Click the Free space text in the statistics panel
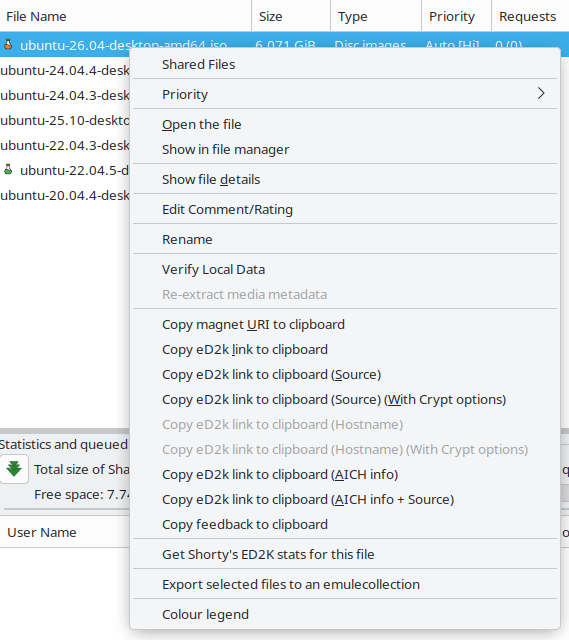 [82, 494]
